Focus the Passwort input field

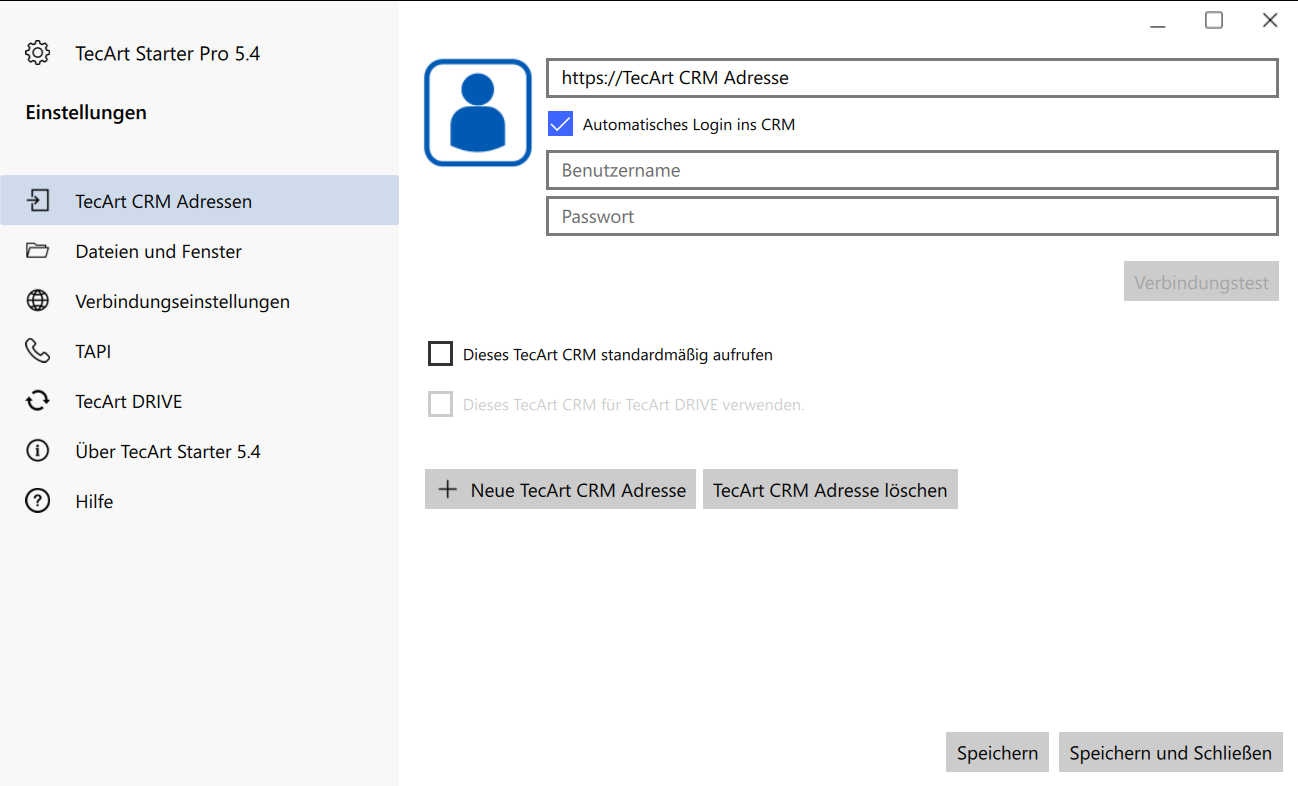point(912,216)
